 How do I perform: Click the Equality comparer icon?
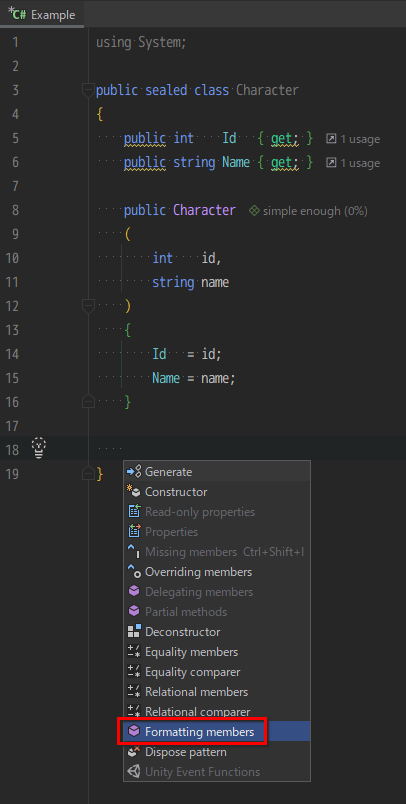tap(134, 672)
